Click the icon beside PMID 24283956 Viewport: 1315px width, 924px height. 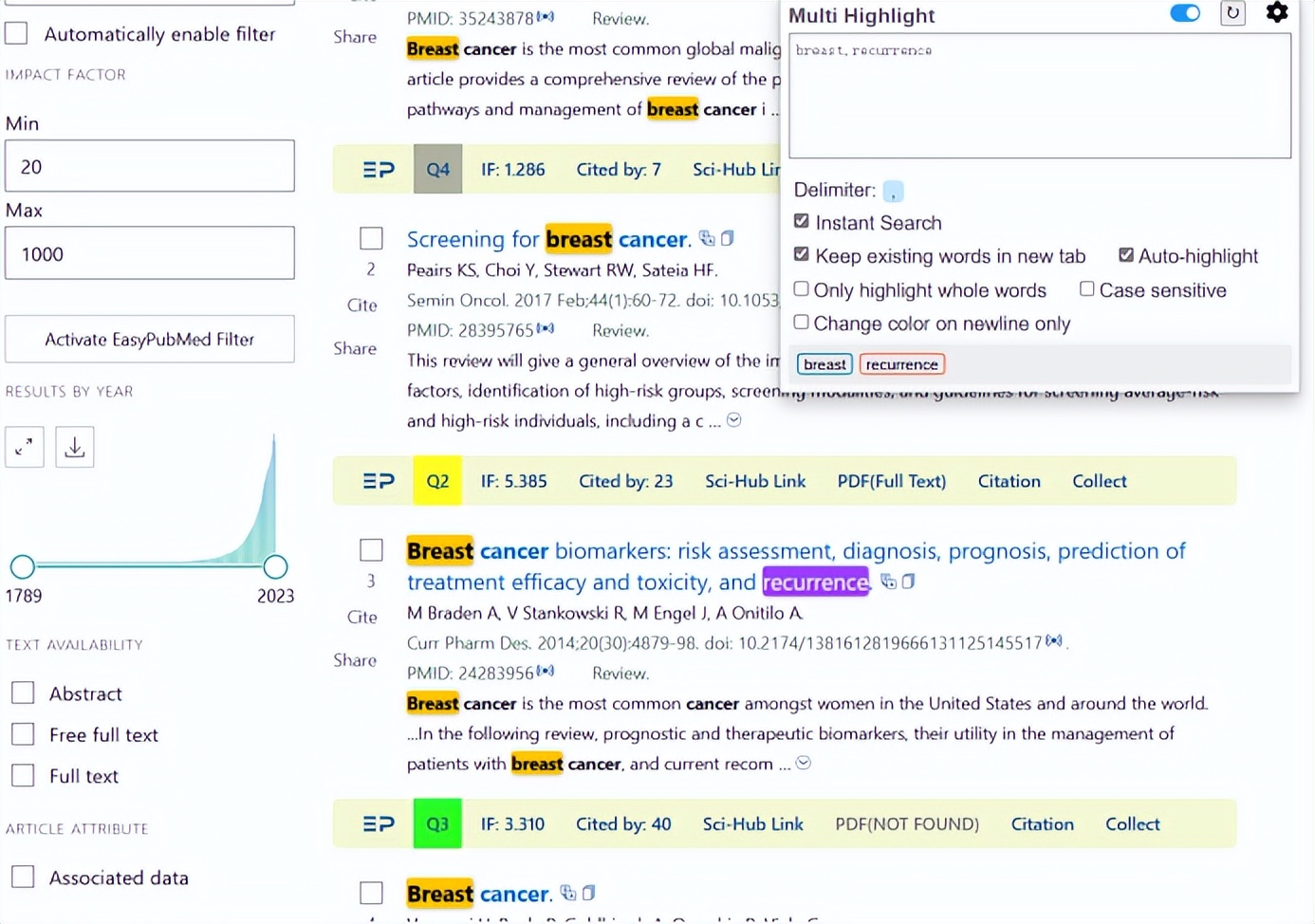tap(546, 672)
